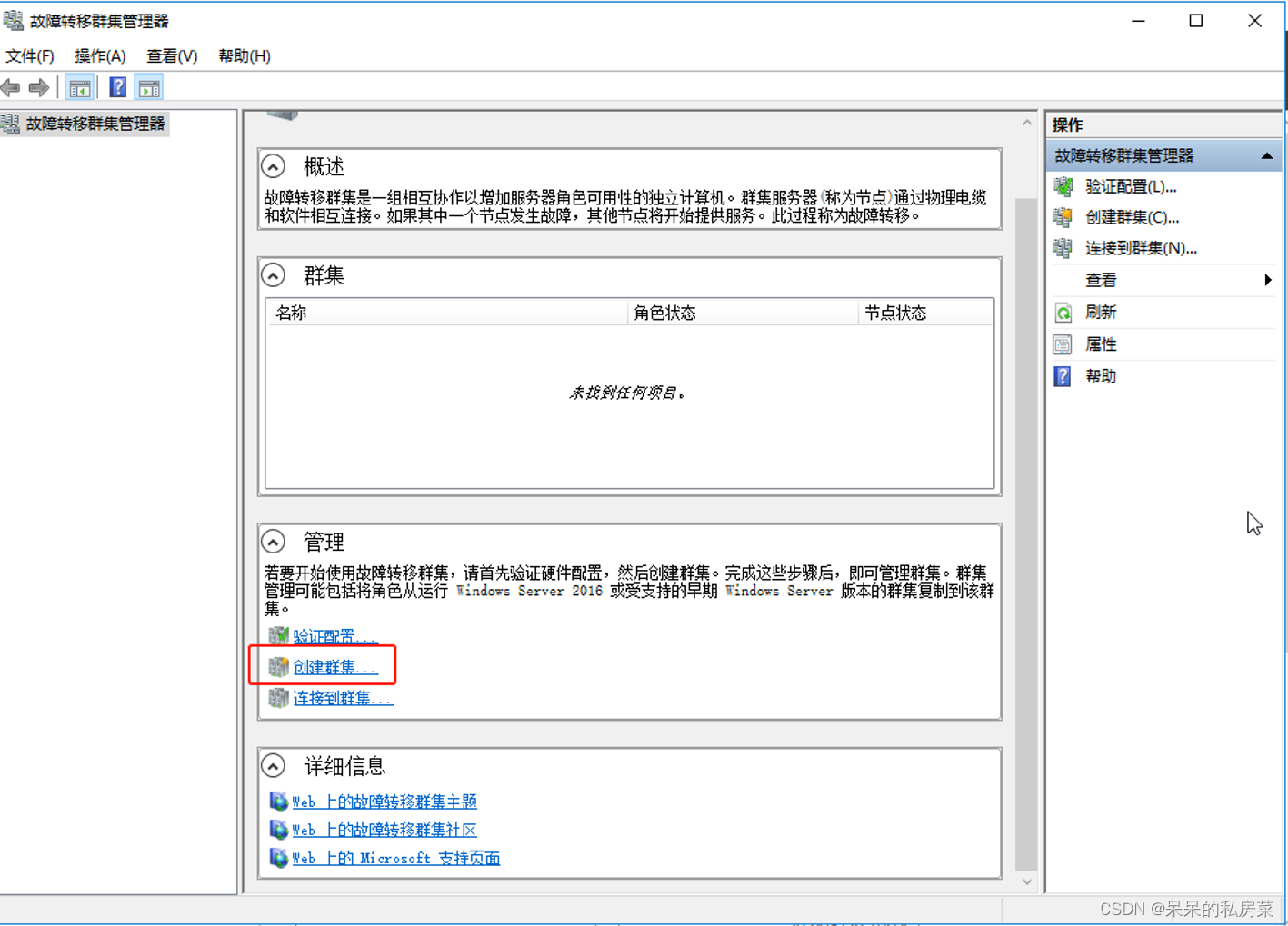Collapse the 概述 section
Image resolution: width=1288 pixels, height=926 pixels.
pyautogui.click(x=274, y=166)
